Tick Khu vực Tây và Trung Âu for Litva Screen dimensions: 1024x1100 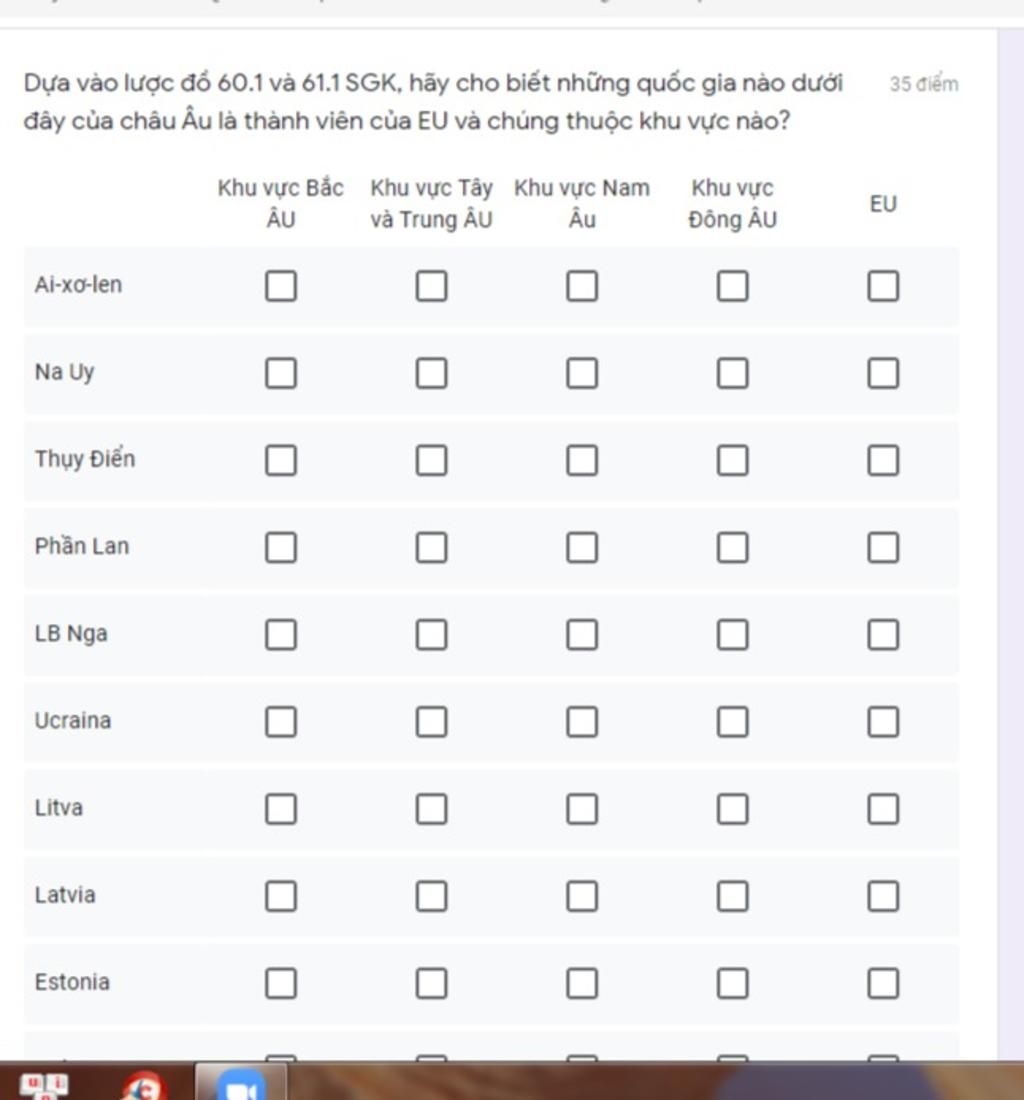click(431, 808)
